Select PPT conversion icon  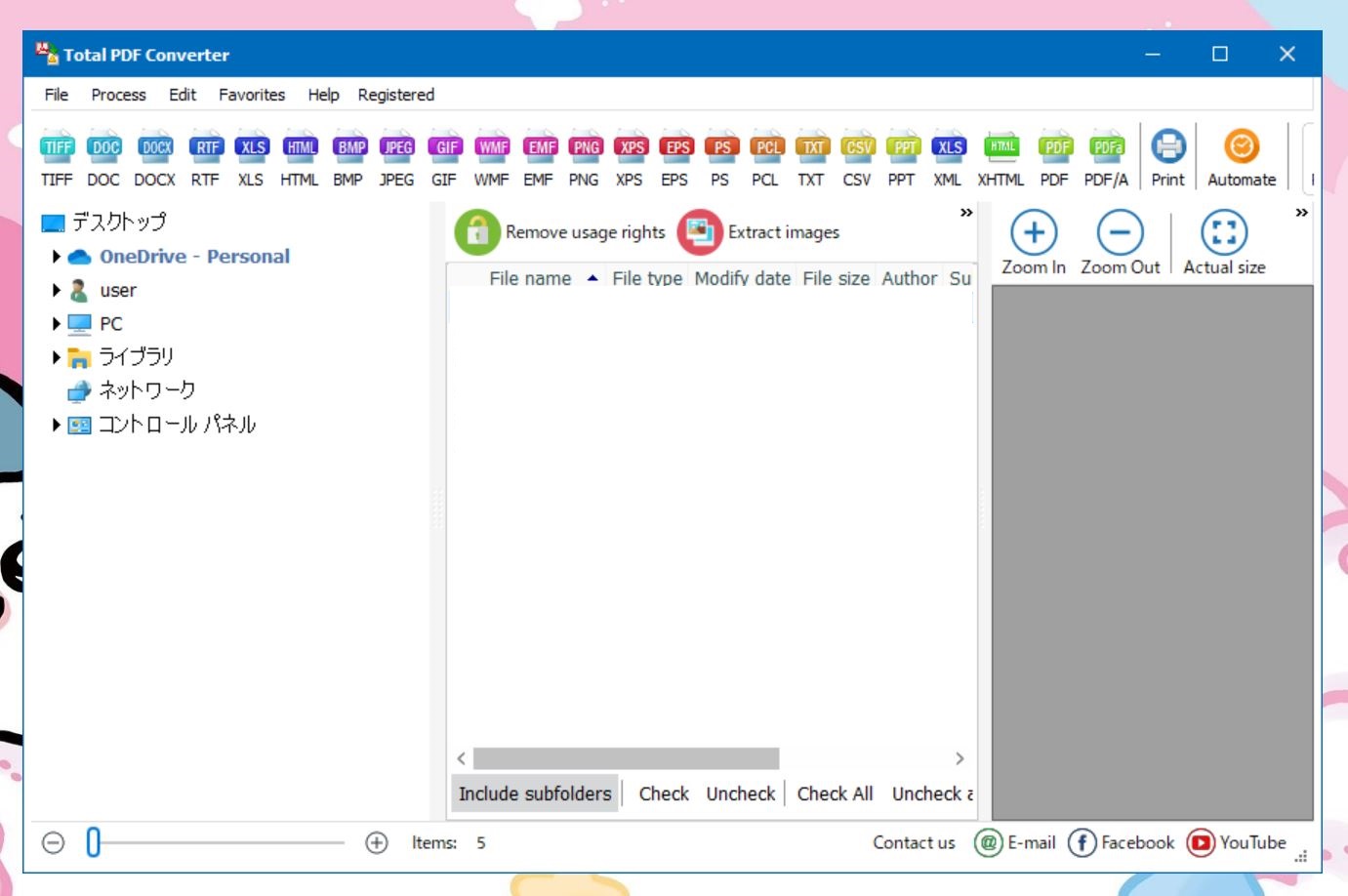coord(903,158)
